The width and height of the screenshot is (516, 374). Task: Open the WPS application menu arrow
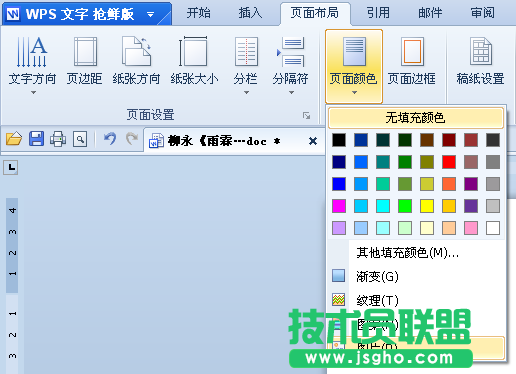tap(151, 14)
